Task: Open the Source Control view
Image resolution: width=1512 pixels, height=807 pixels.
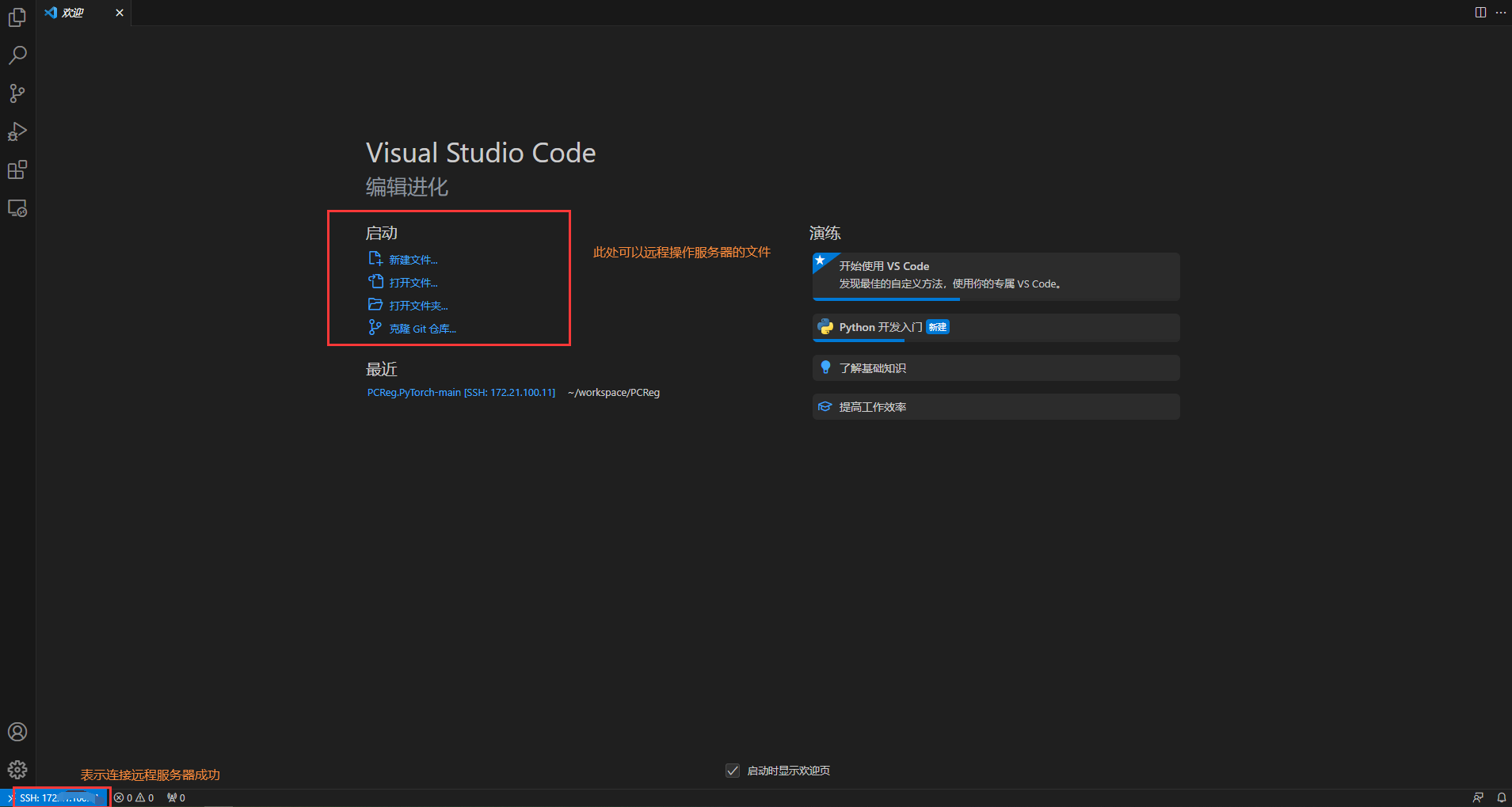Action: click(17, 93)
